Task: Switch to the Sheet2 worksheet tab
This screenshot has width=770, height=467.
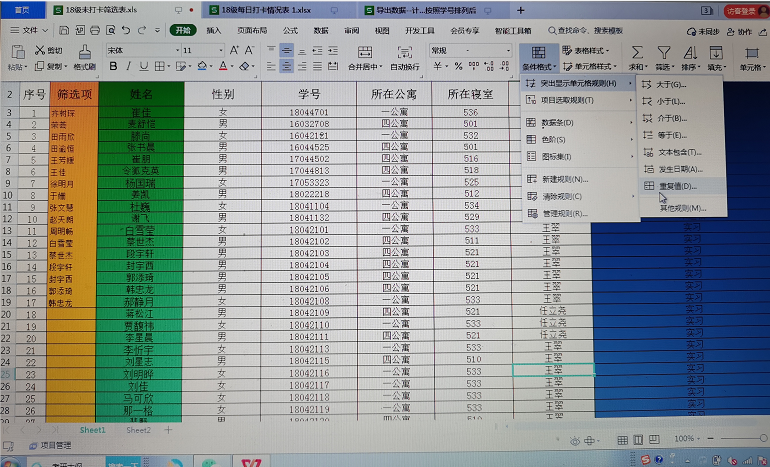Action: [x=138, y=429]
